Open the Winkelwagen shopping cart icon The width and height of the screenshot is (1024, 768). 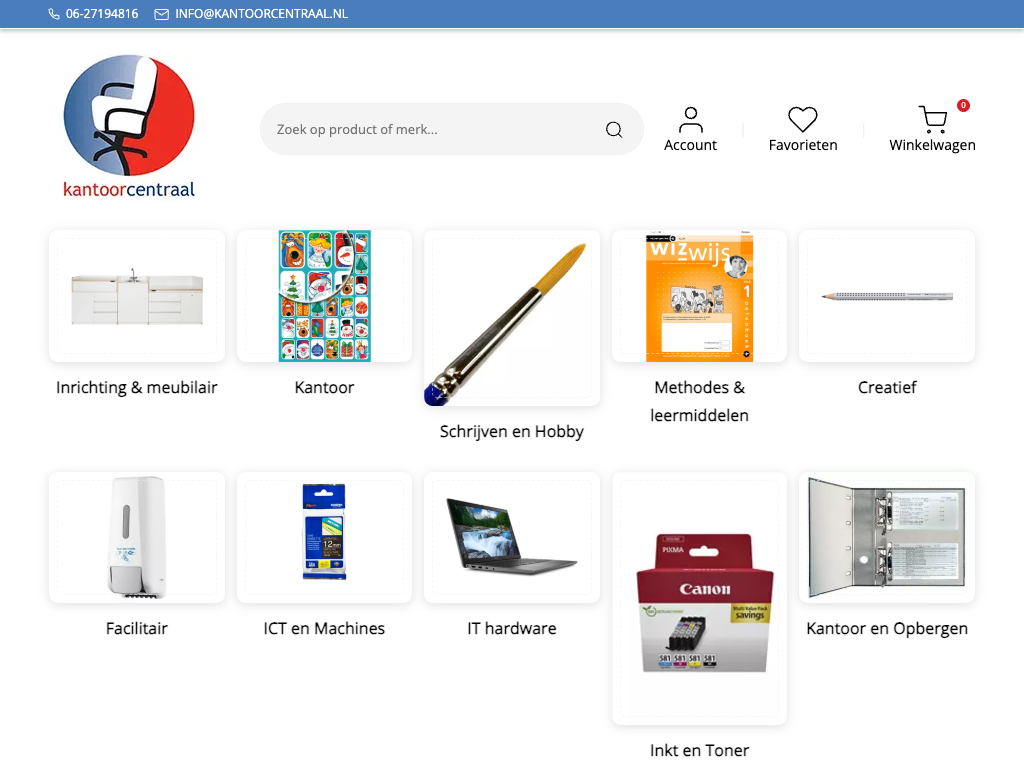point(933,120)
